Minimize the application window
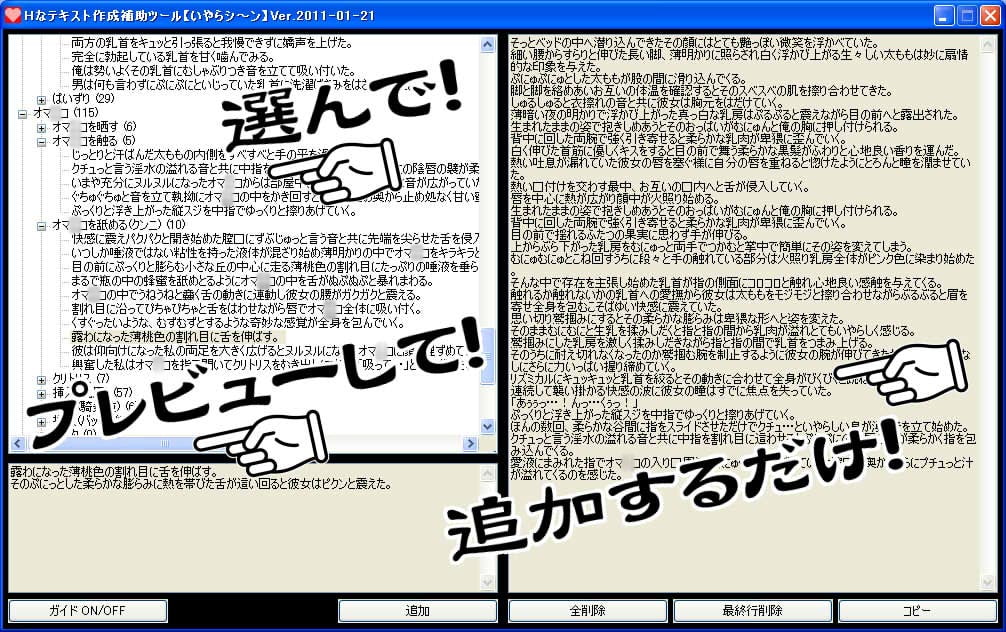The image size is (1006, 632). (x=943, y=15)
